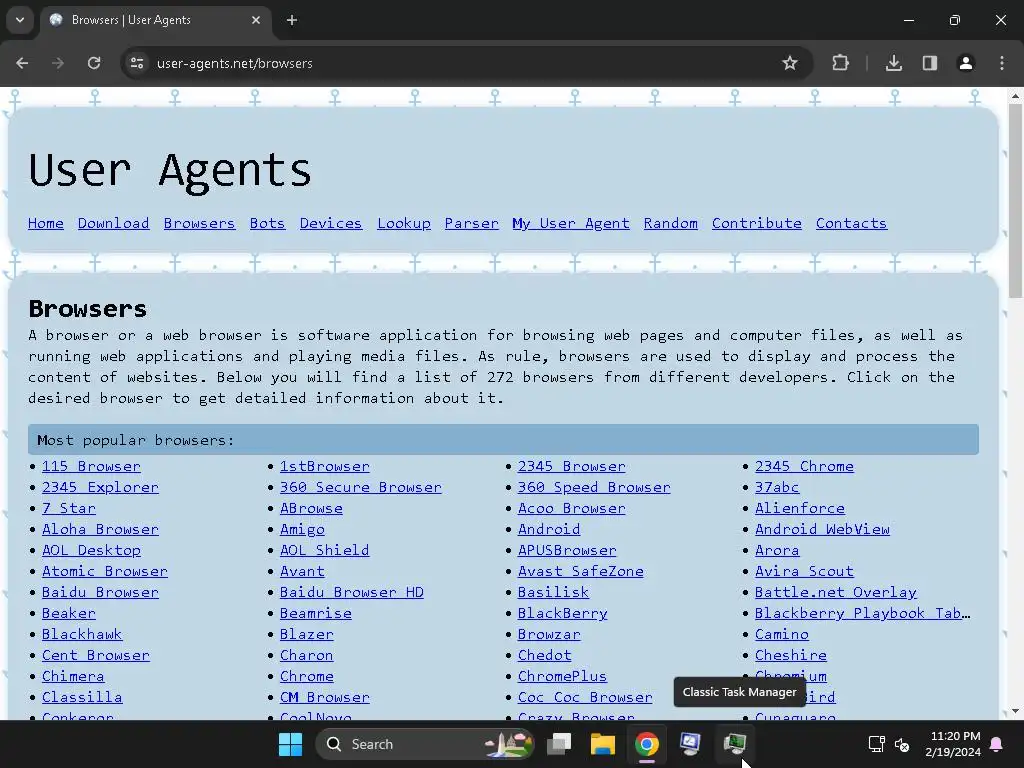Open the Cent Browser link
The width and height of the screenshot is (1024, 768).
pyautogui.click(x=96, y=655)
